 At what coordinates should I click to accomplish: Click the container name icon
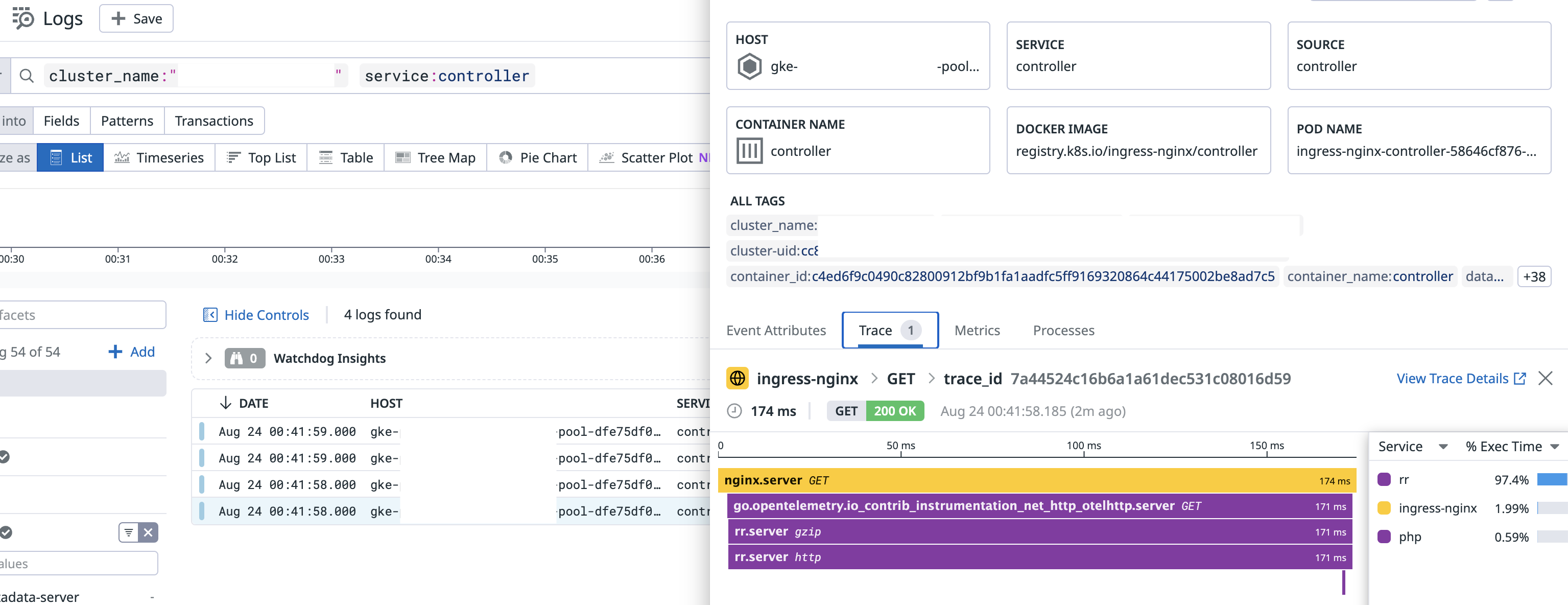[749, 151]
